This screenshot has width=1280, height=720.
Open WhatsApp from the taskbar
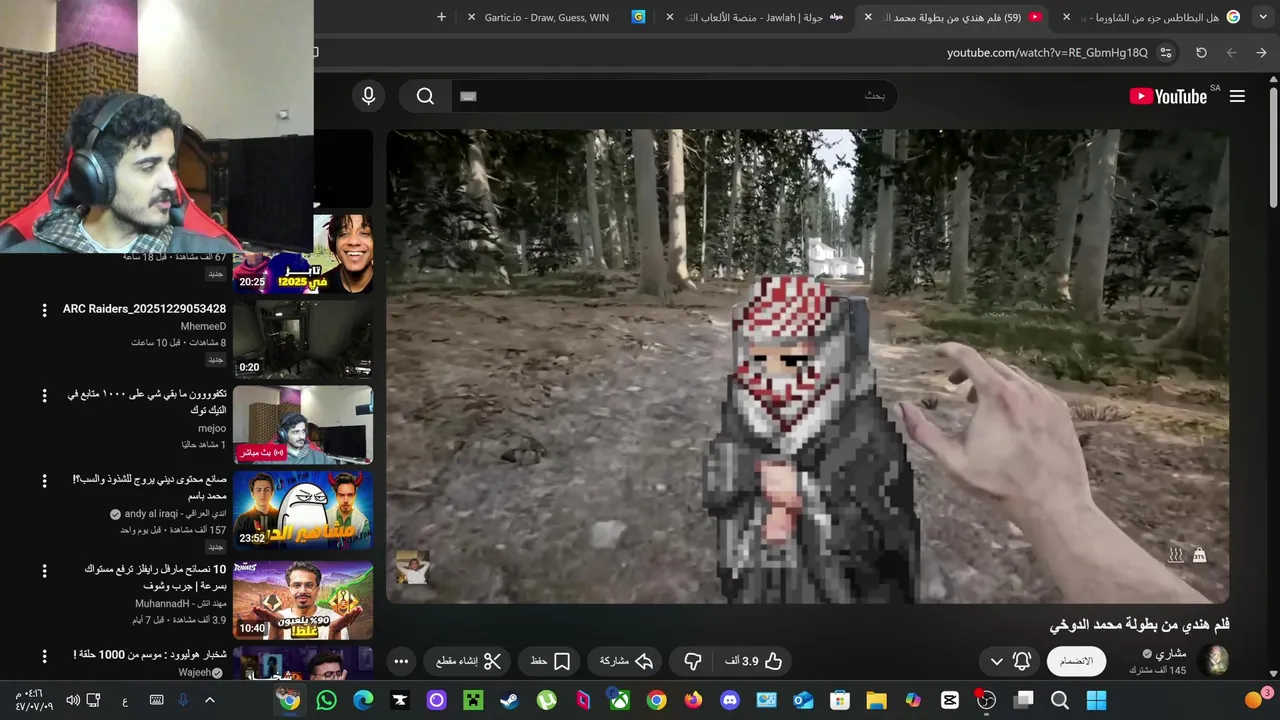tap(326, 700)
